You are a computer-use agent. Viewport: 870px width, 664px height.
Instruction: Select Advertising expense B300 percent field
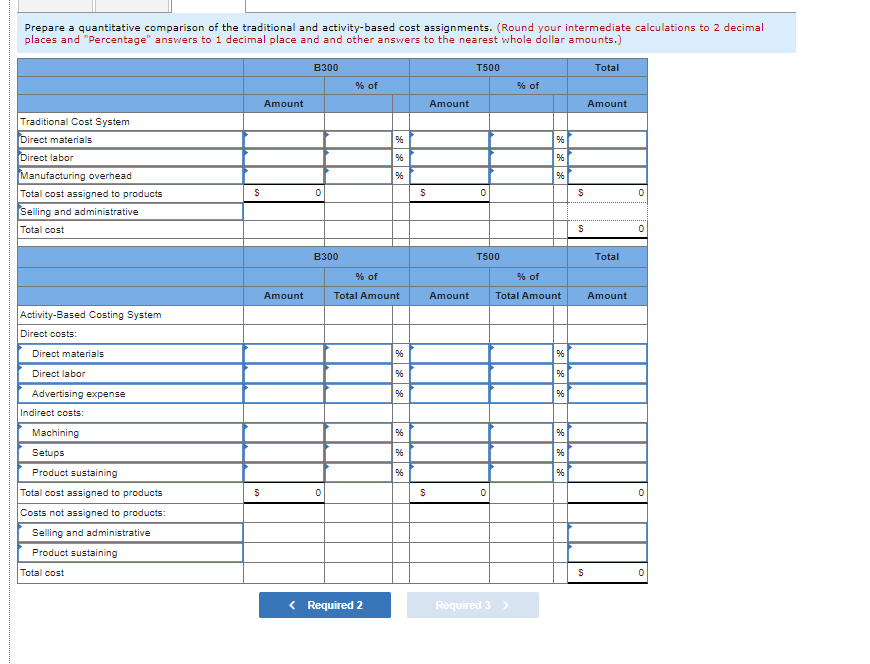coord(358,394)
